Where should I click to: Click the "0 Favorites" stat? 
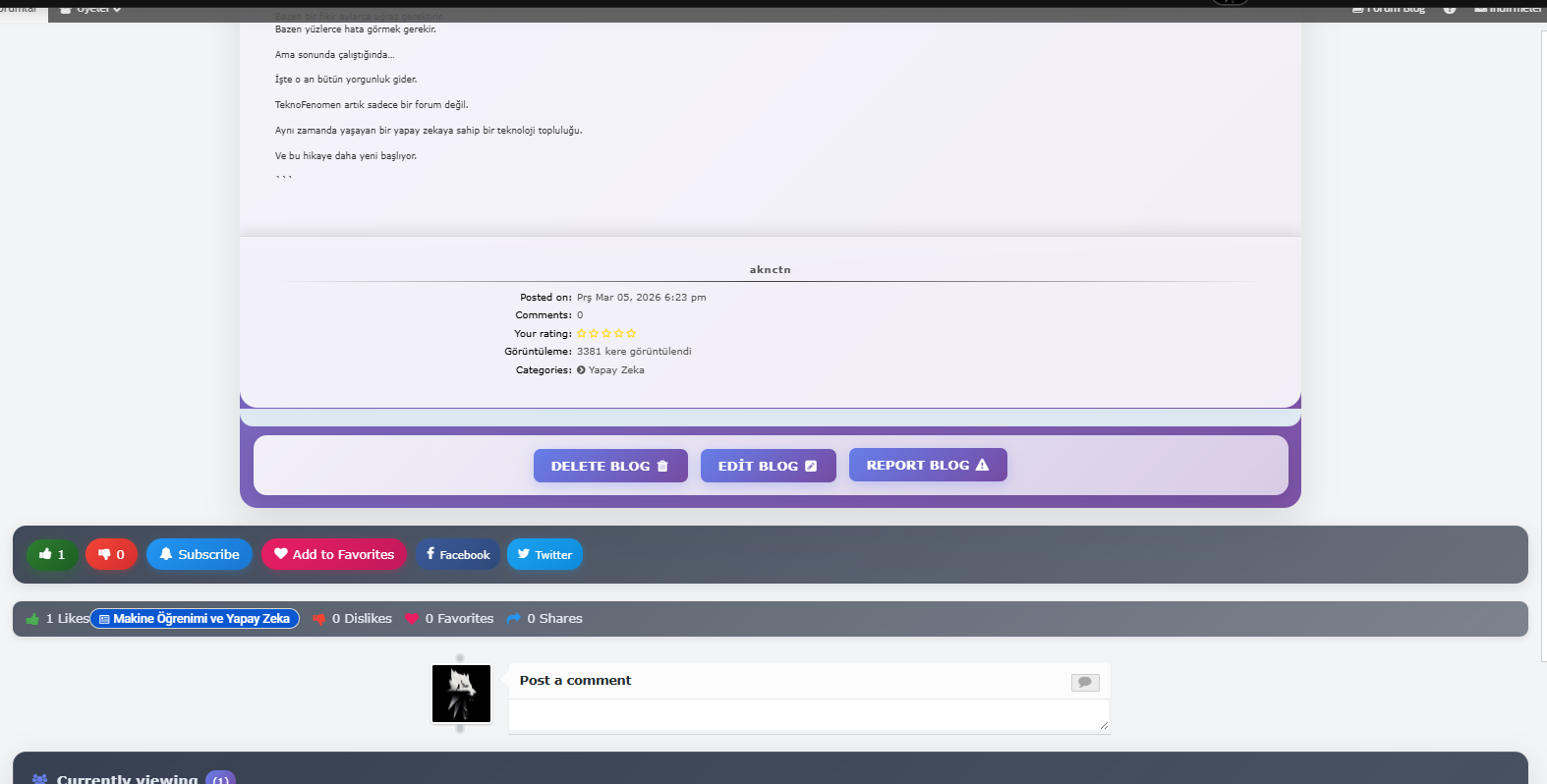point(449,619)
